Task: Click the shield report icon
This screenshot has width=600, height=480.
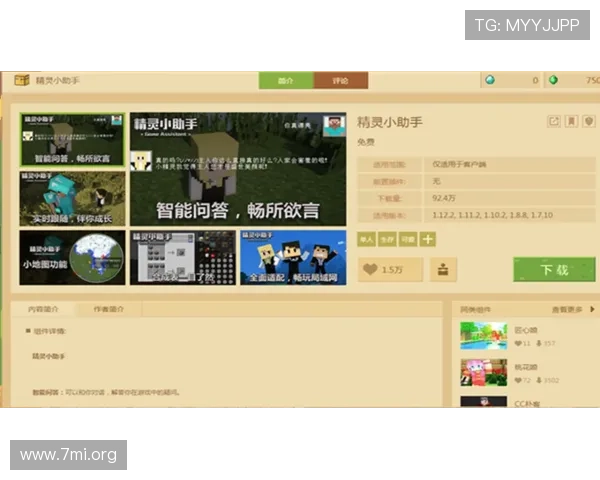Action: tap(589, 122)
